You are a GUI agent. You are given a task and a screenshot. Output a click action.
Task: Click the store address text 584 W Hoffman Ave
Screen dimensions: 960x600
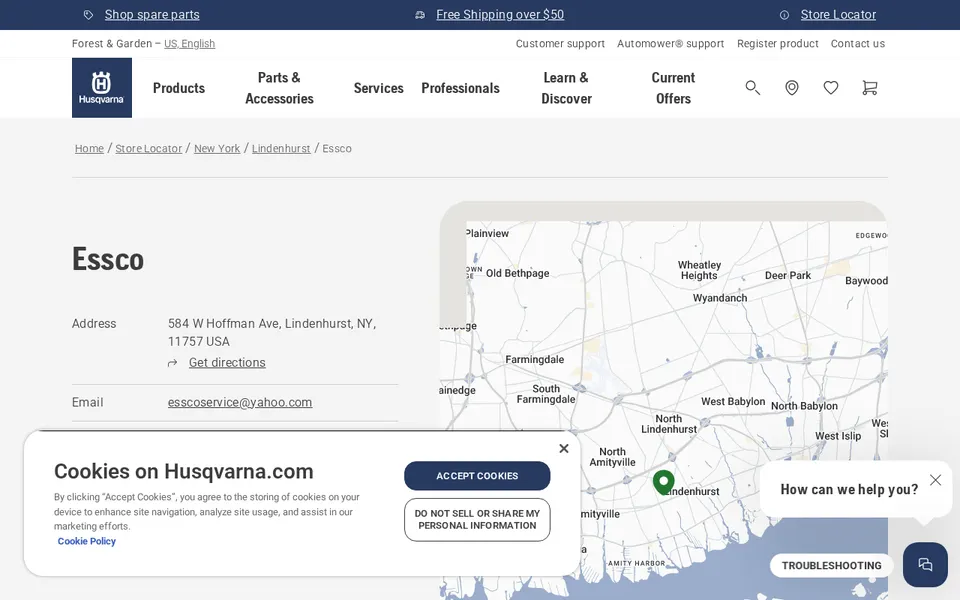point(272,332)
